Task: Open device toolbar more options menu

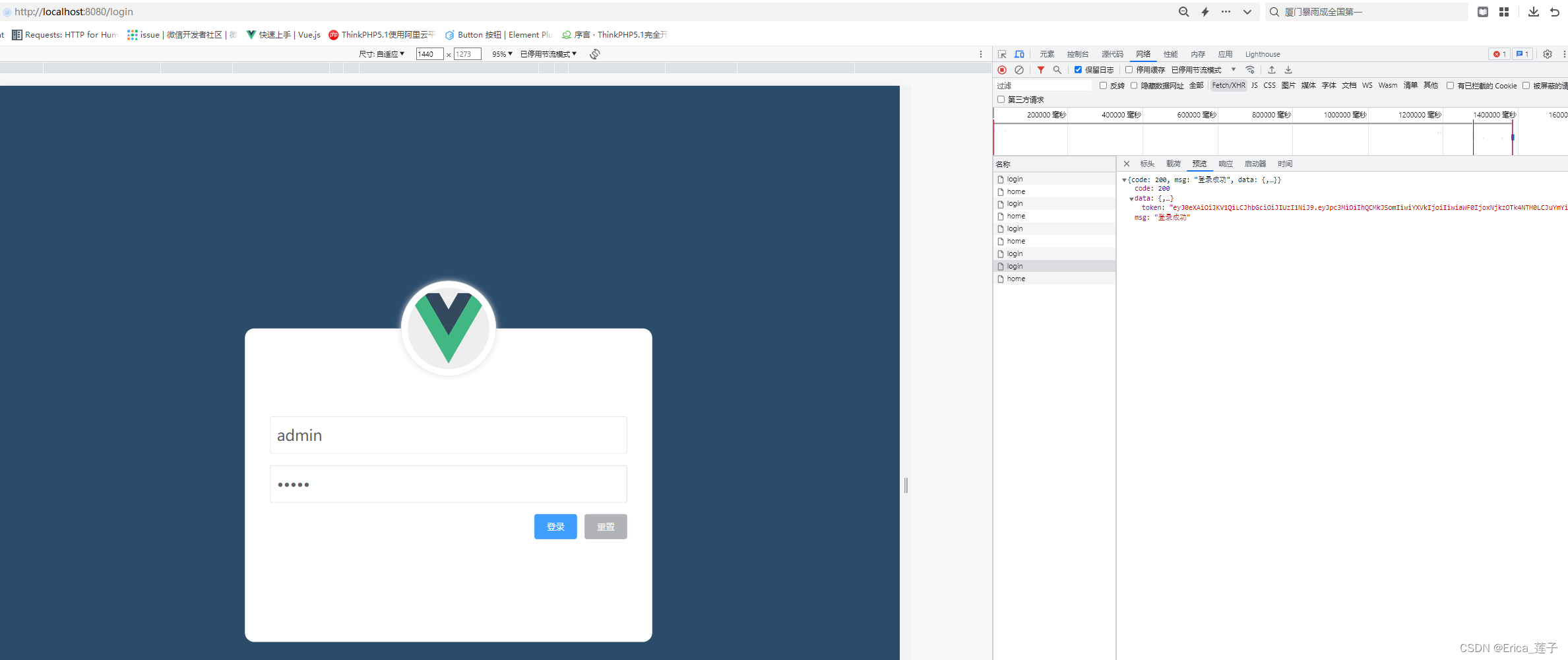Action: tap(981, 54)
